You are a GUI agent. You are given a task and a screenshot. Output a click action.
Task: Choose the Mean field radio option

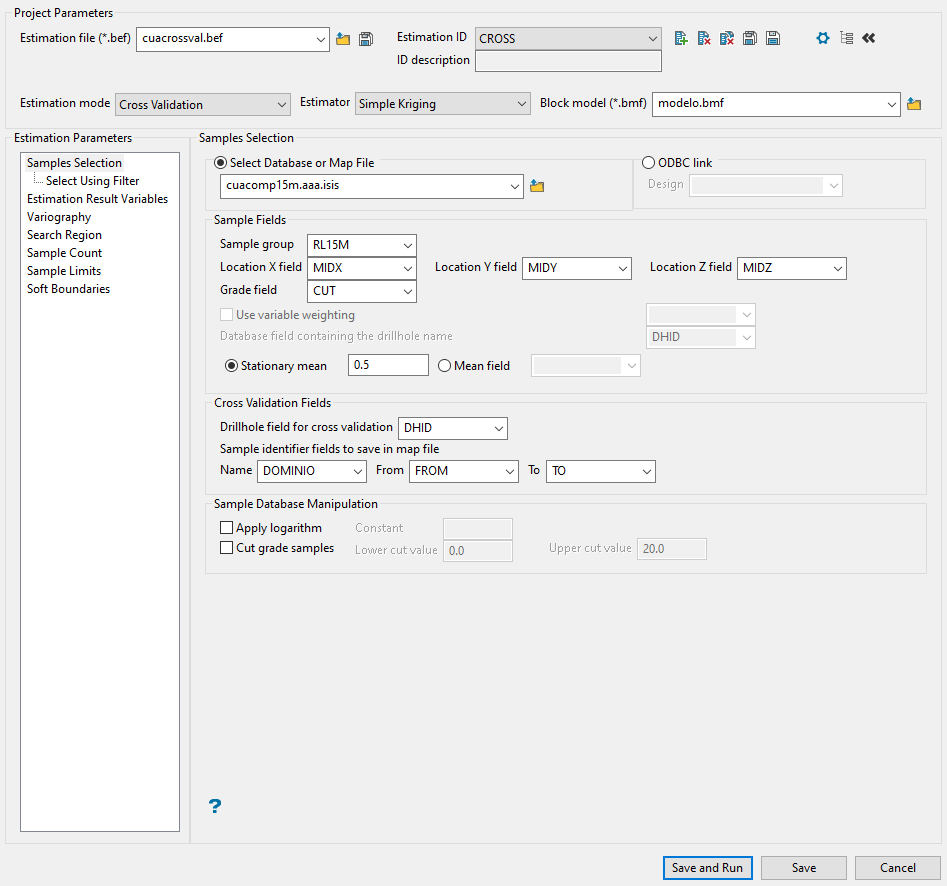pos(445,366)
